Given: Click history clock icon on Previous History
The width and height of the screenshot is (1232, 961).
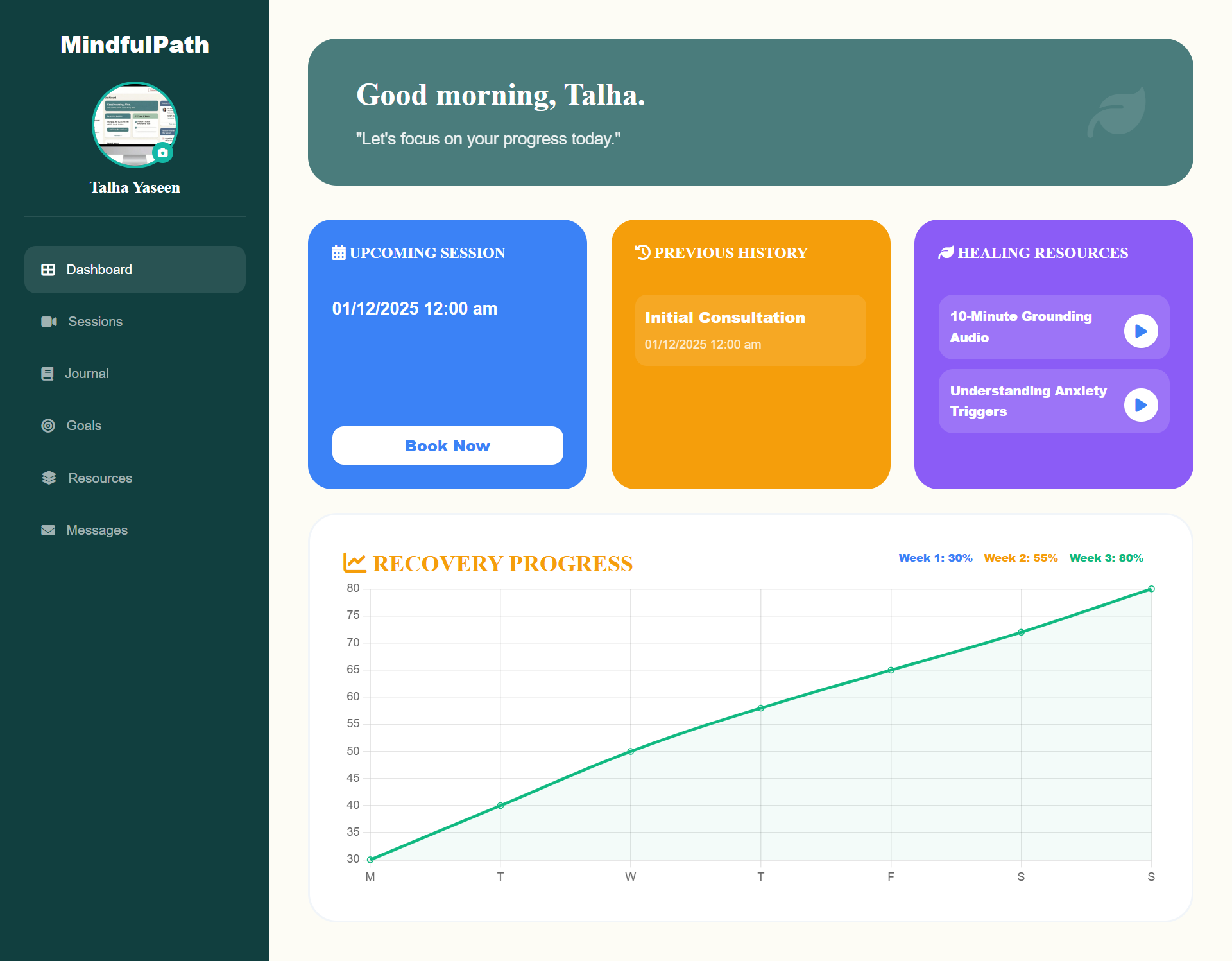Looking at the screenshot, I should [642, 252].
